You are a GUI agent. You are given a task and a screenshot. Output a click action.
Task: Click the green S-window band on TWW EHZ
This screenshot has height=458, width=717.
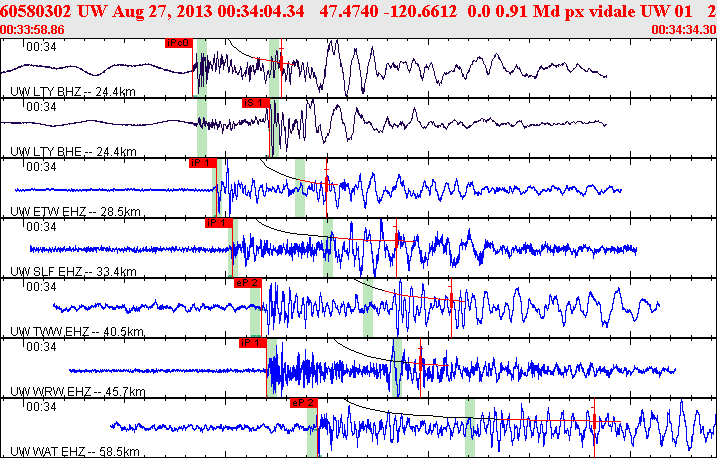[x=368, y=307]
